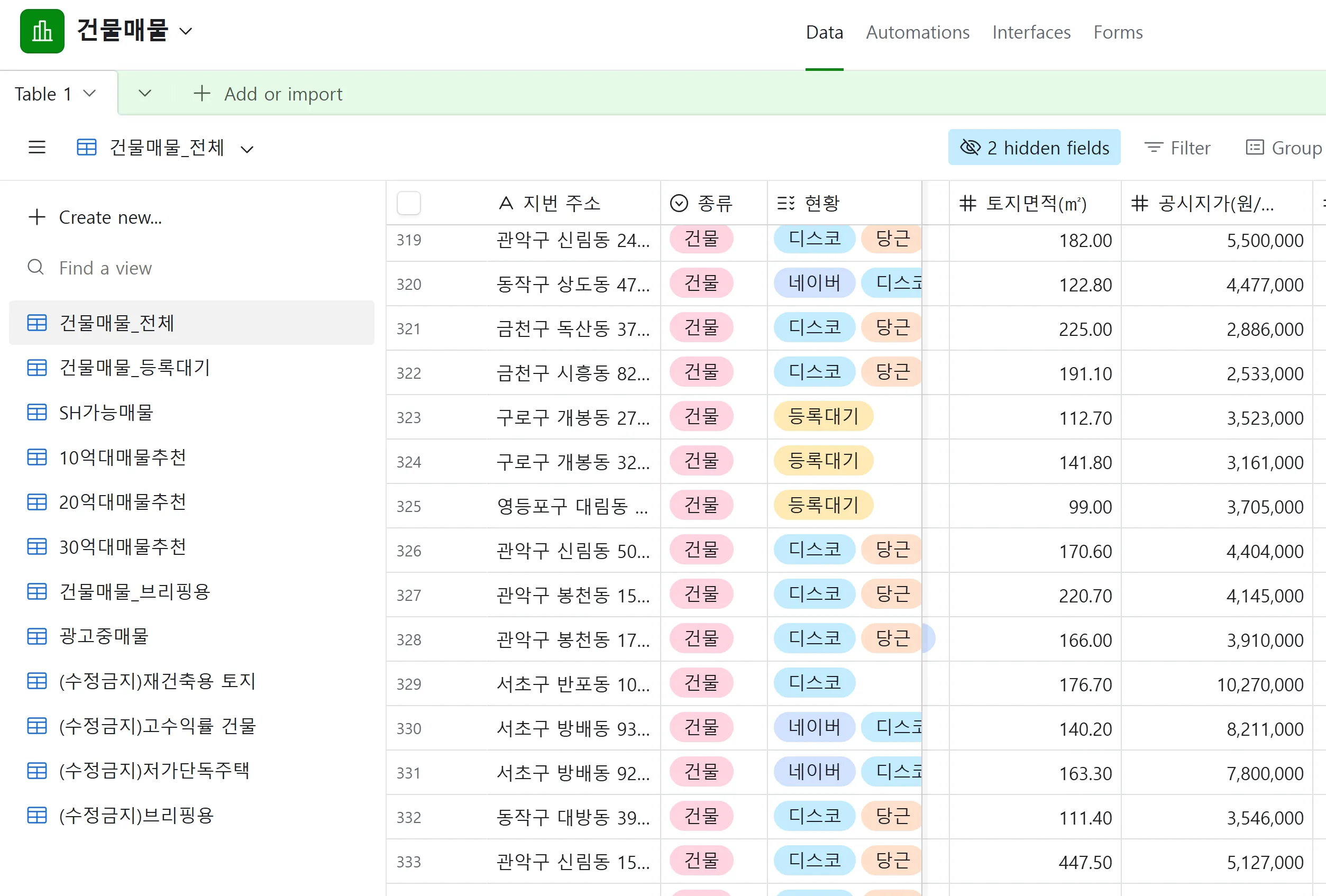Click the 현황 multi-select column header

pos(845,203)
